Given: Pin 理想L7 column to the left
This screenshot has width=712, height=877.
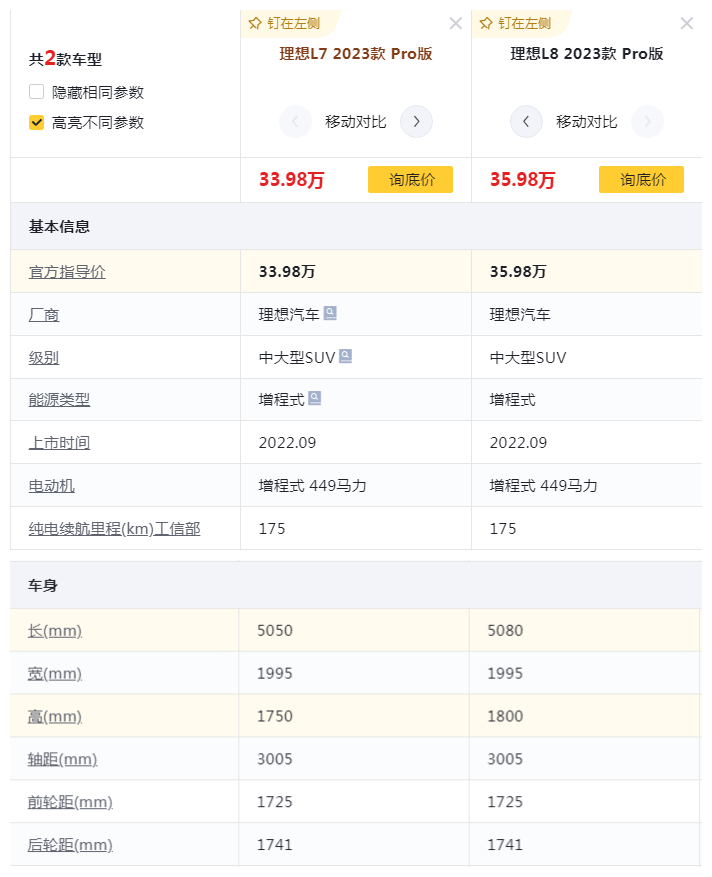Looking at the screenshot, I should [285, 23].
